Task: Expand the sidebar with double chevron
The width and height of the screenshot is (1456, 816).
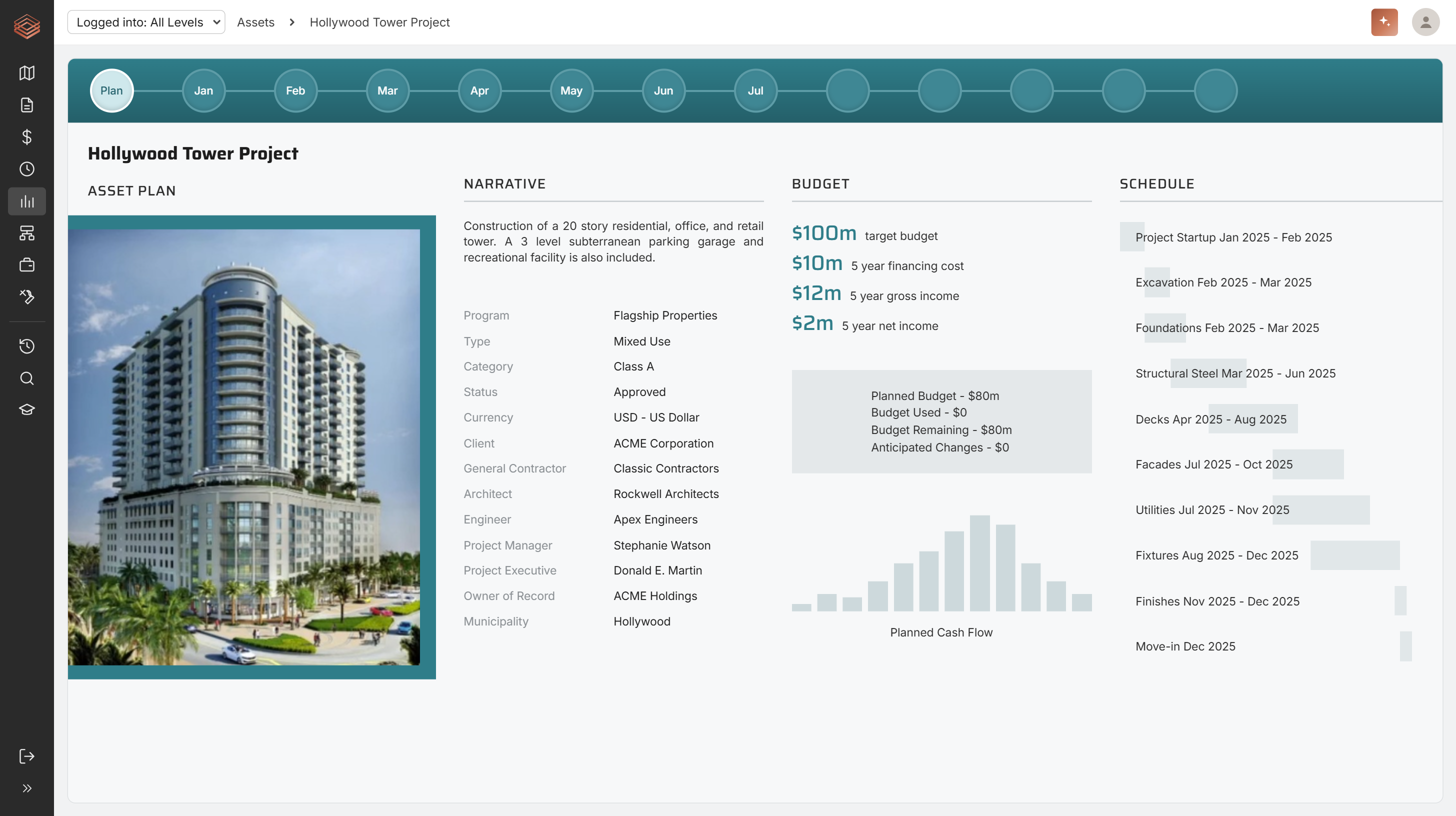Action: 26,788
